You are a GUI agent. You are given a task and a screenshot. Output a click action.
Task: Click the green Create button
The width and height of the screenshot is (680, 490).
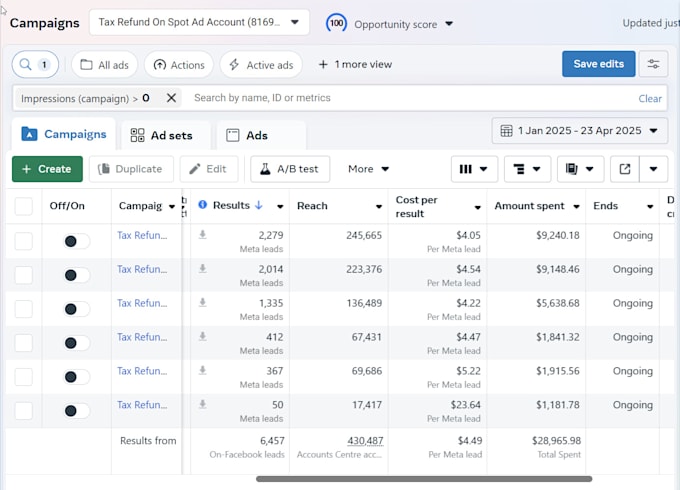tap(47, 169)
